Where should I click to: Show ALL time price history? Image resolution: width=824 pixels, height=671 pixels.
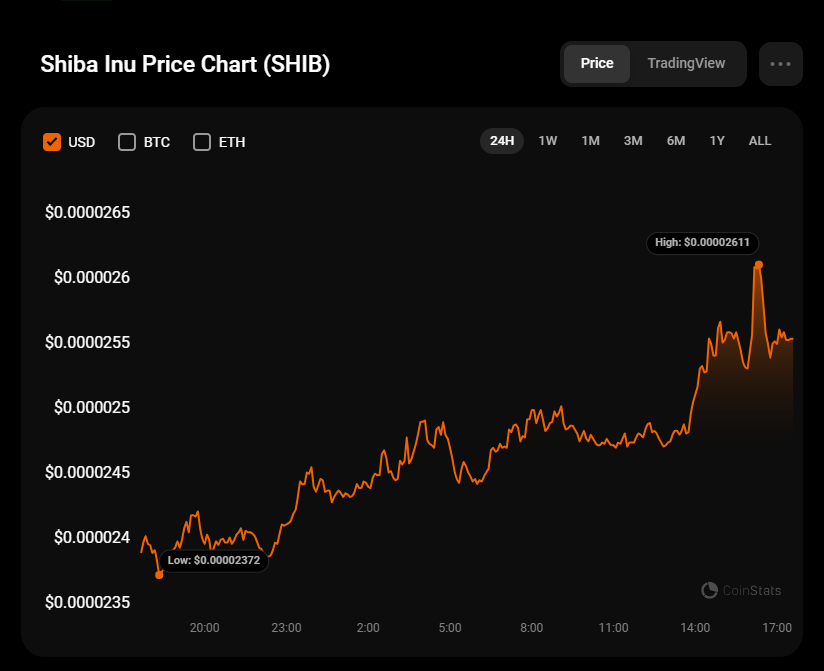pyautogui.click(x=760, y=141)
